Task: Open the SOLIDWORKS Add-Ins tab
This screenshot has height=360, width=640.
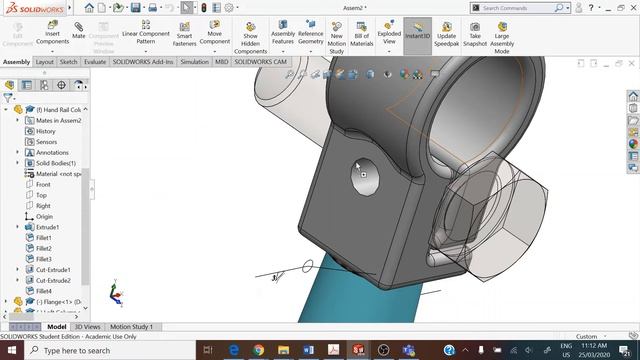Action: coord(143,62)
